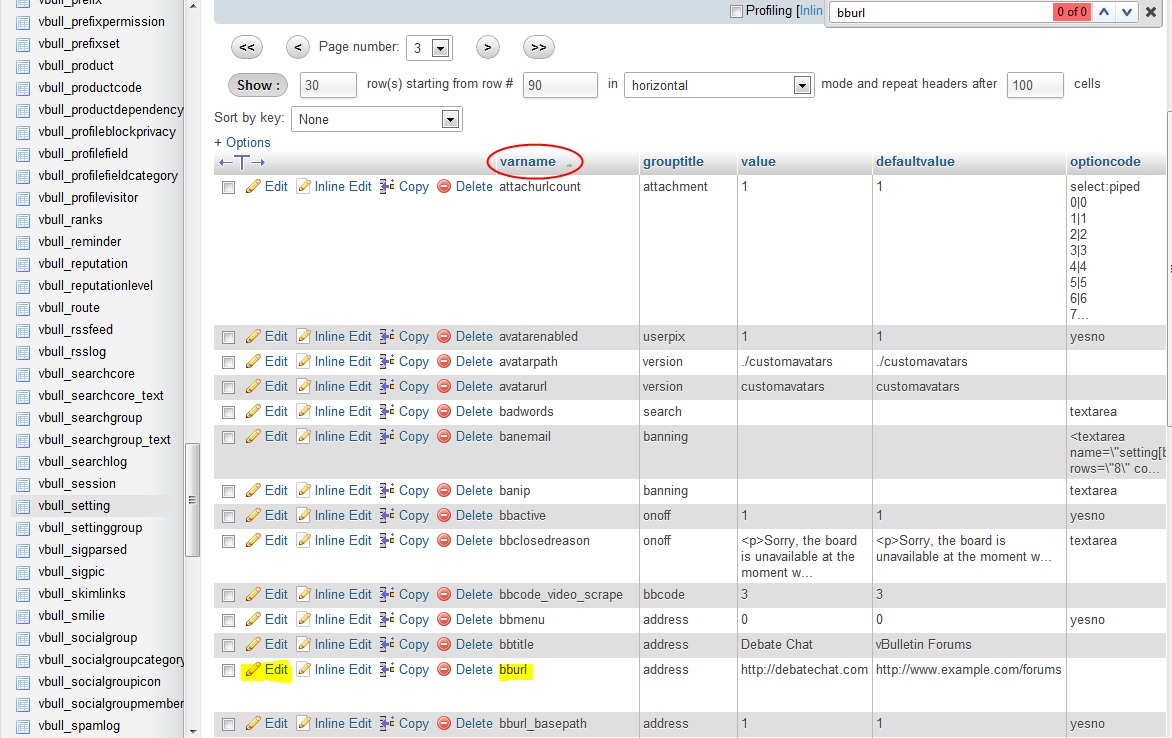
Task: Open vbull_settinggroup table in sidebar
Action: 90,528
